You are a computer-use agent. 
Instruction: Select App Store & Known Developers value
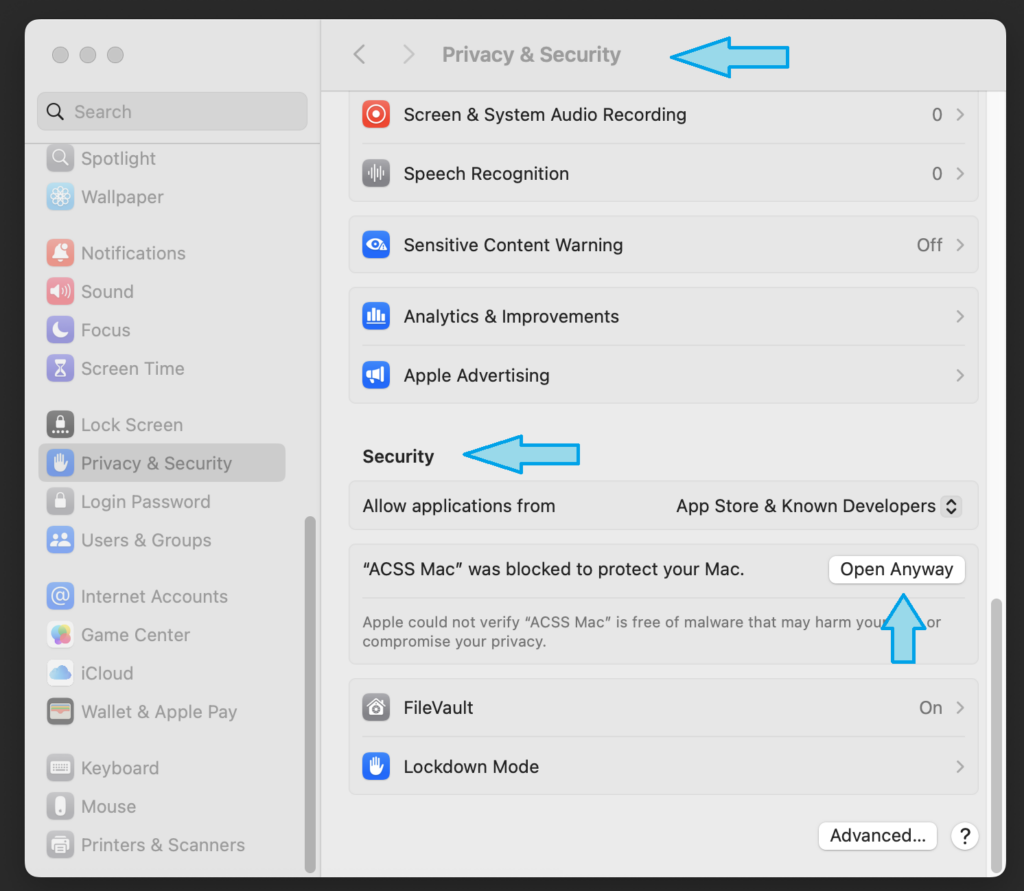point(806,506)
